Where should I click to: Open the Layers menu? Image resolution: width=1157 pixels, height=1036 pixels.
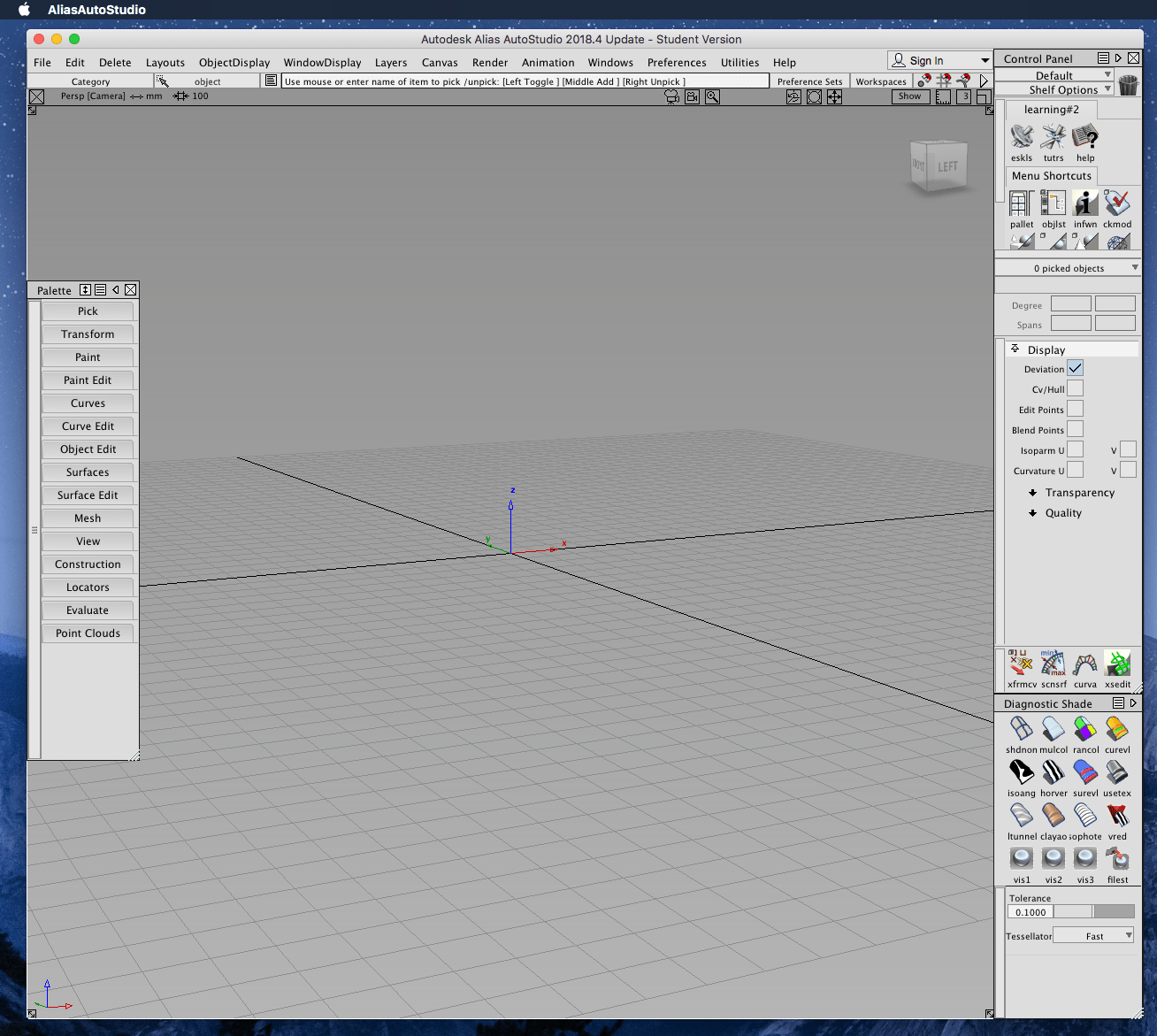391,63
